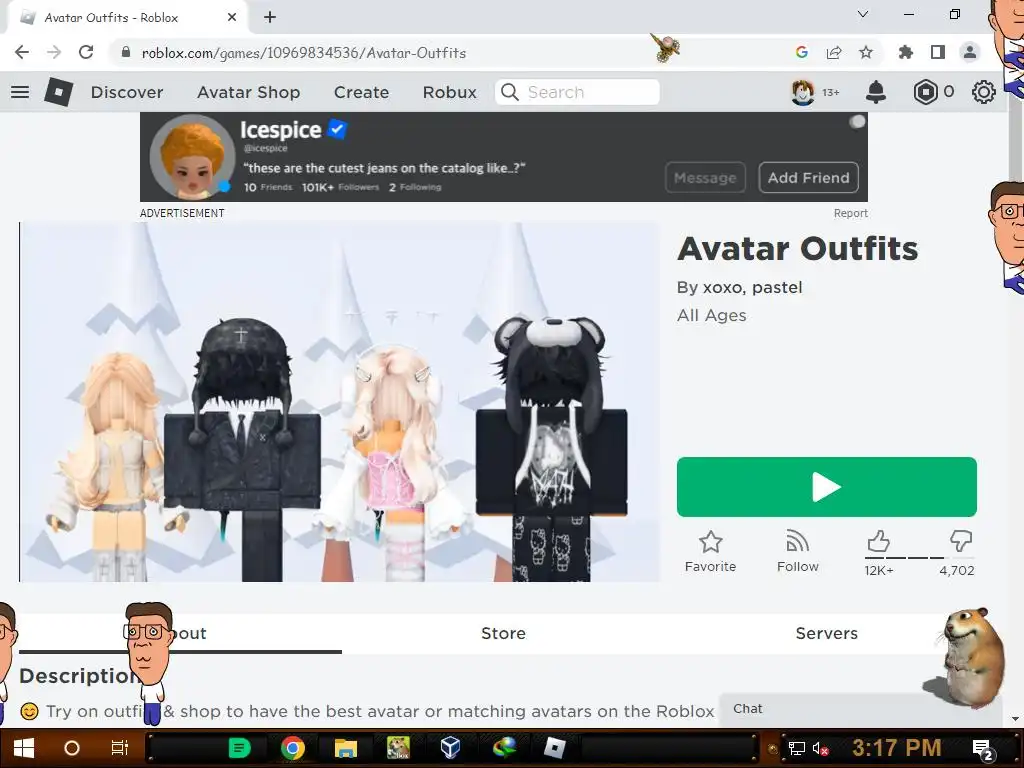Viewport: 1024px width, 768px height.
Task: Dislike the game with thumbs down
Action: coord(961,541)
